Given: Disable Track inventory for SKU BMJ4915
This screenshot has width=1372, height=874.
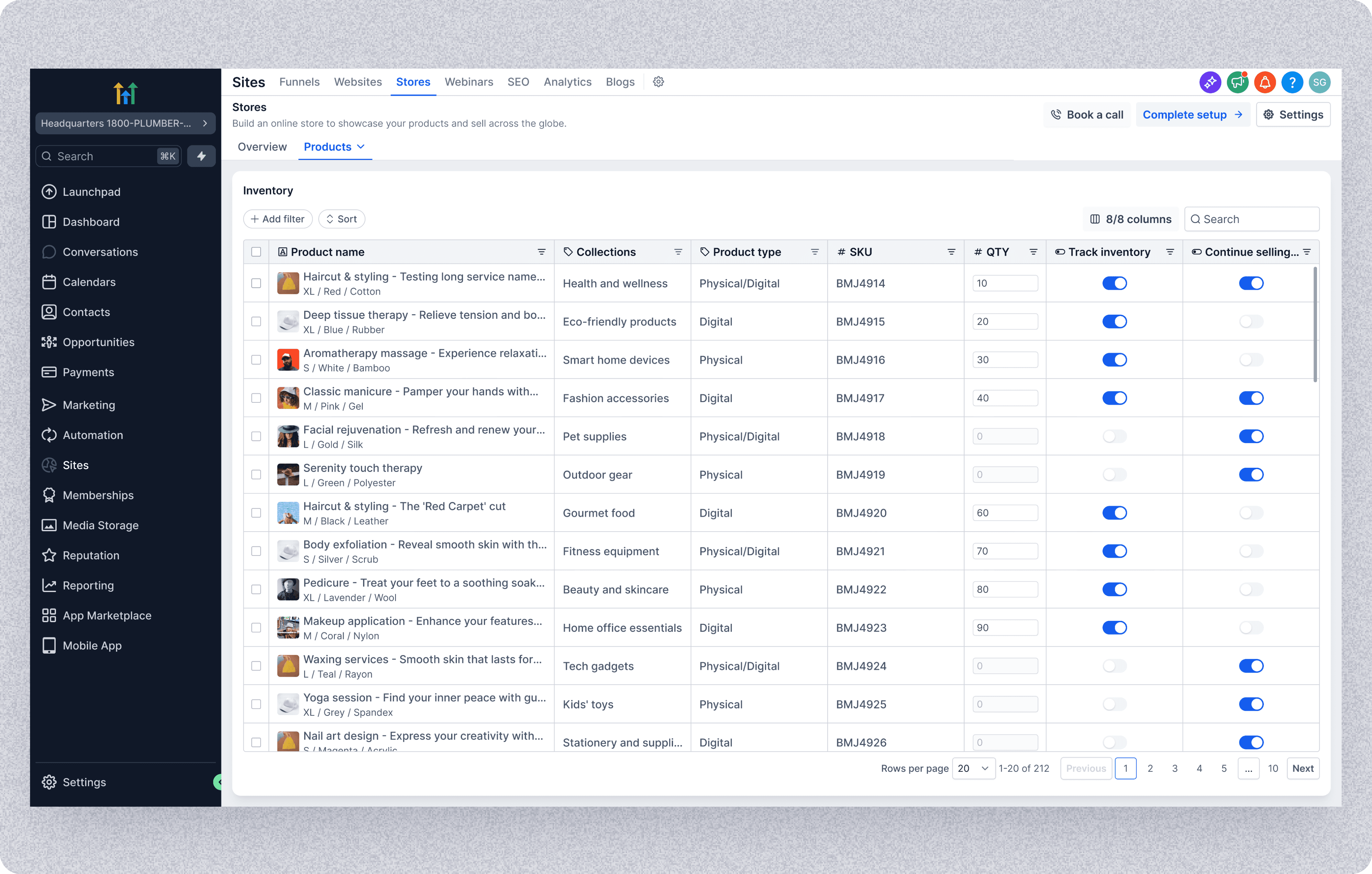Looking at the screenshot, I should [1114, 321].
